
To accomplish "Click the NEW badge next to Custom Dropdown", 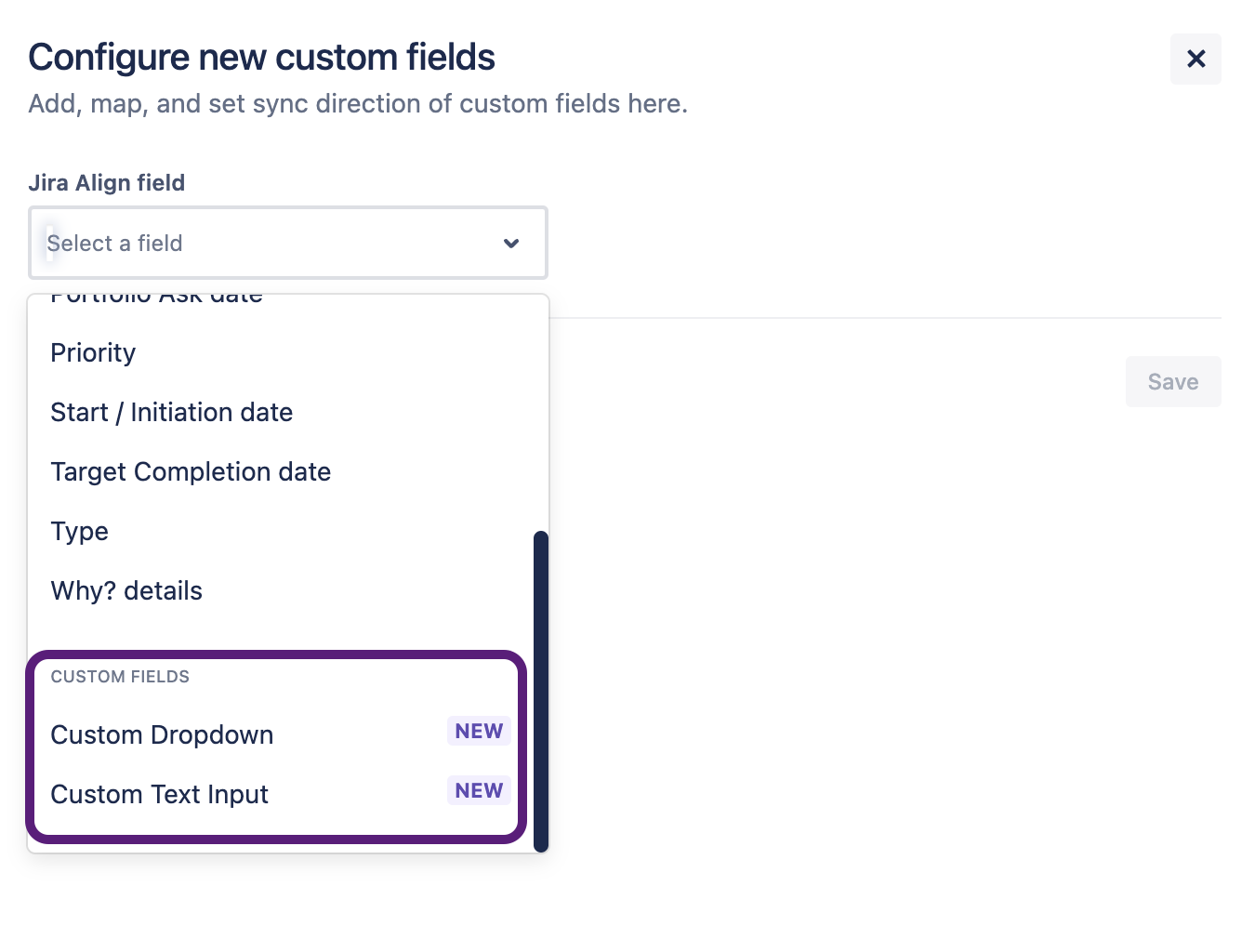I will point(478,731).
